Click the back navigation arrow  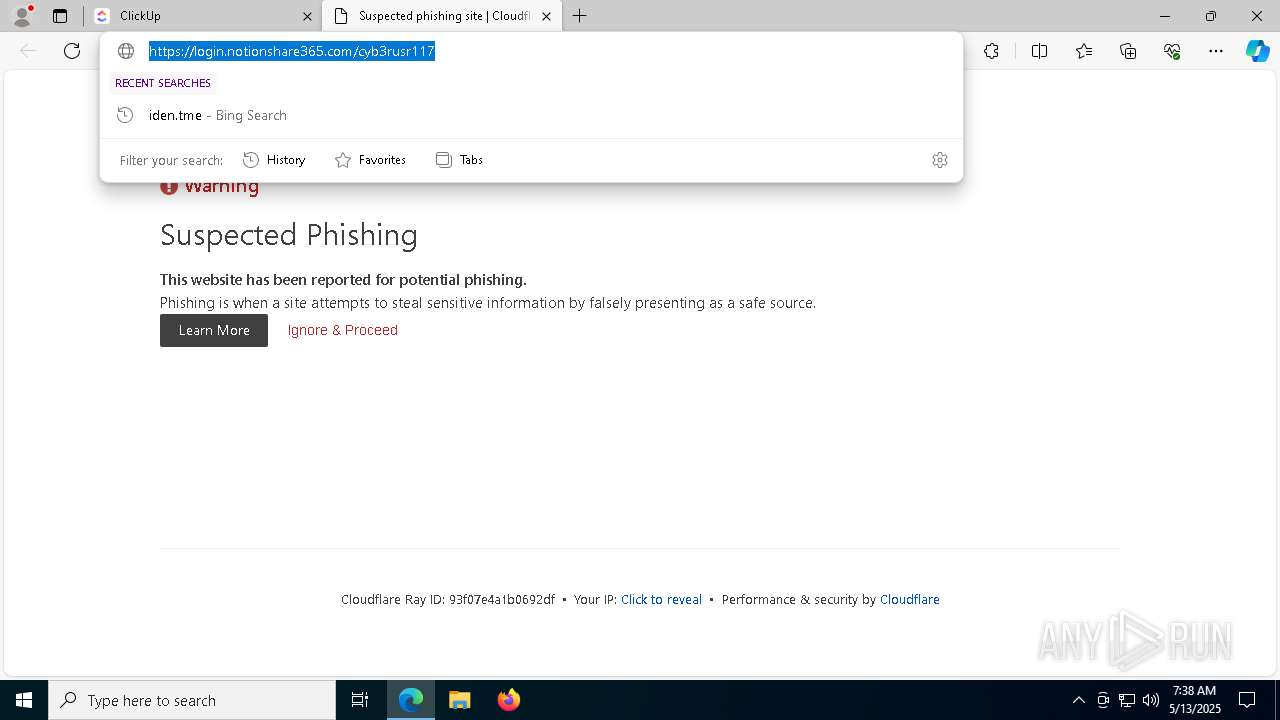click(28, 51)
